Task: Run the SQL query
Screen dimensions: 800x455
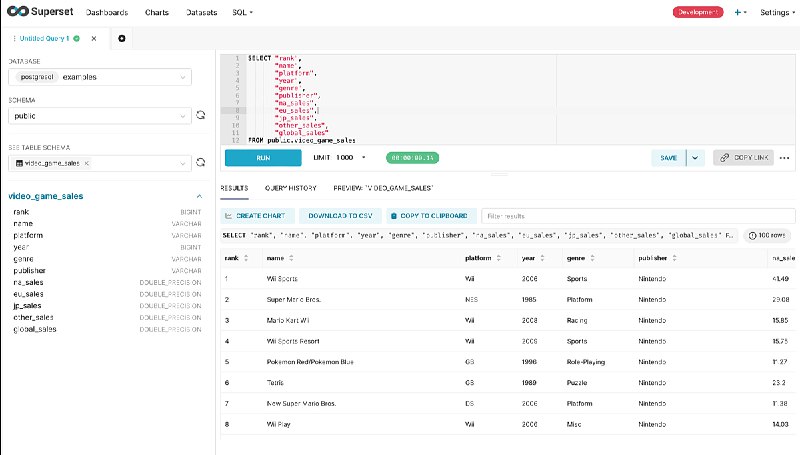Action: click(263, 158)
